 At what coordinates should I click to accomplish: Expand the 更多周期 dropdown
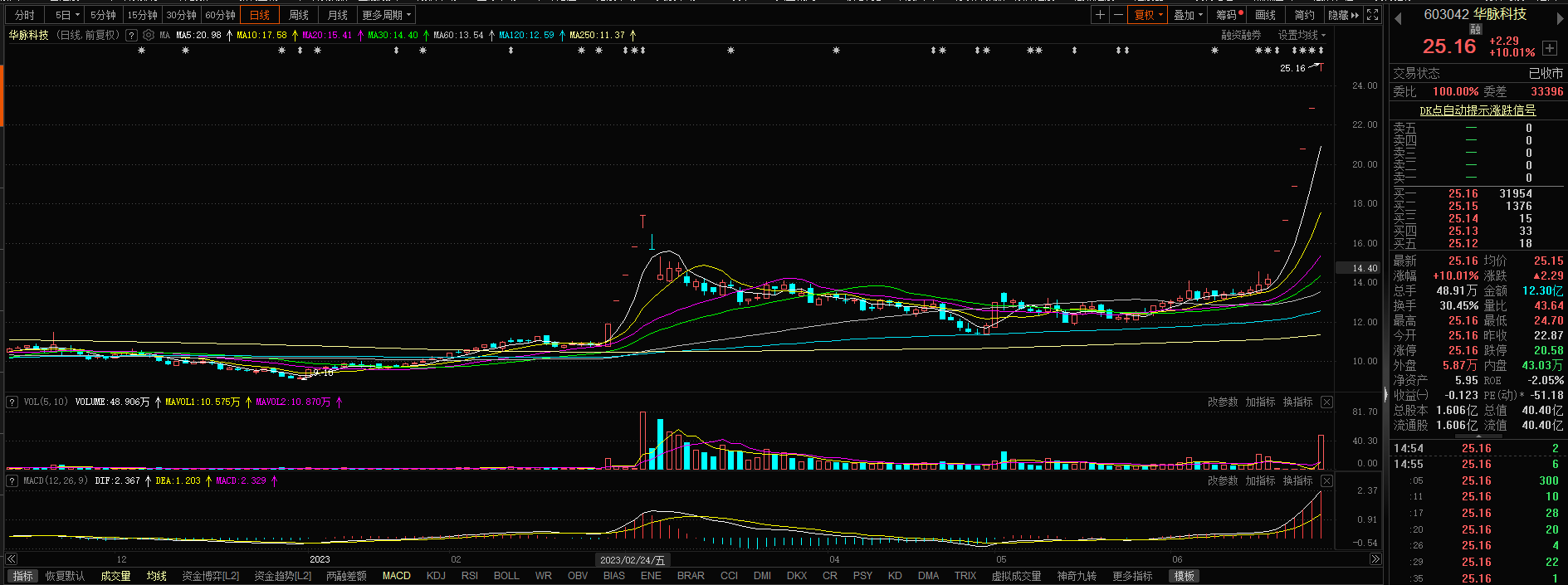click(x=386, y=15)
